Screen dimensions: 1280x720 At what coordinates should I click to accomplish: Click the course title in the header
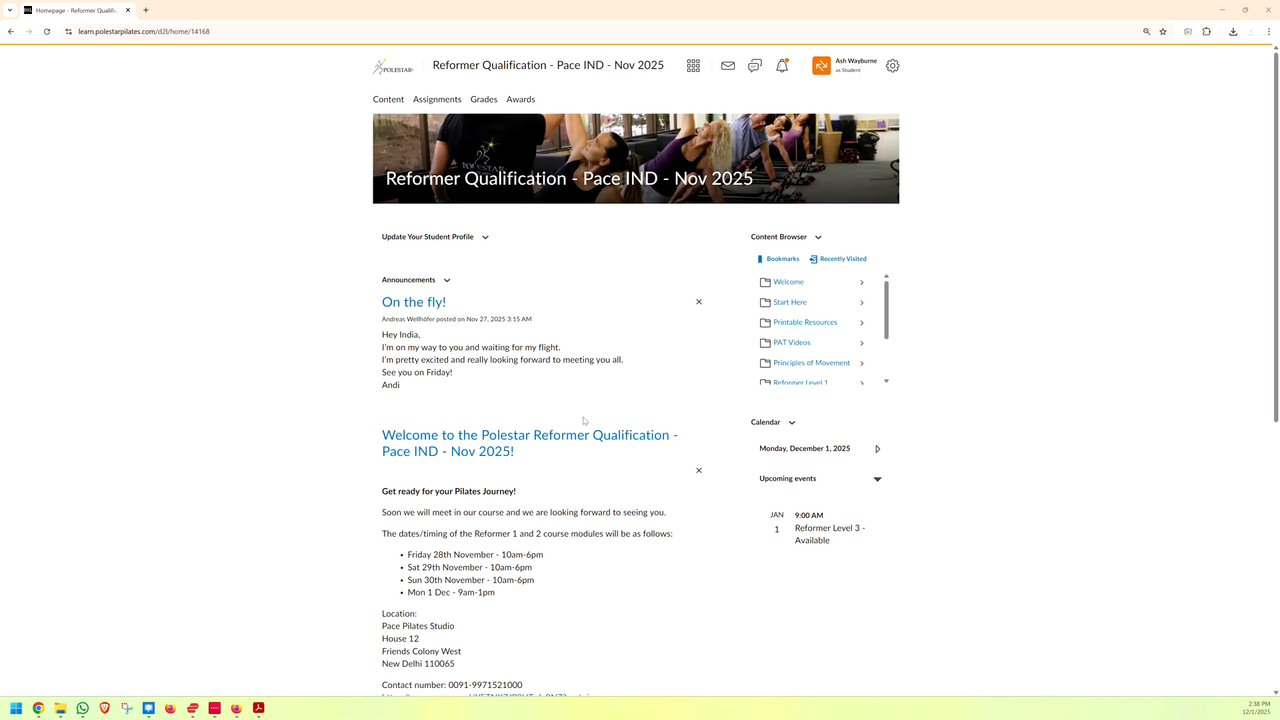pos(548,65)
